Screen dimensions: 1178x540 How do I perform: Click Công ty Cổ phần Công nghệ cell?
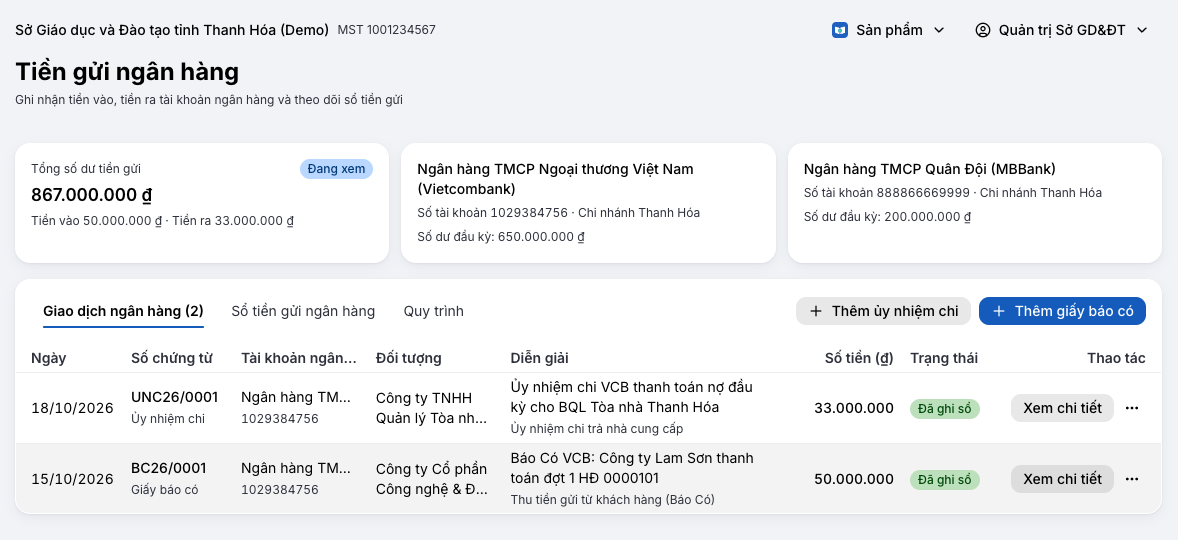[431, 478]
